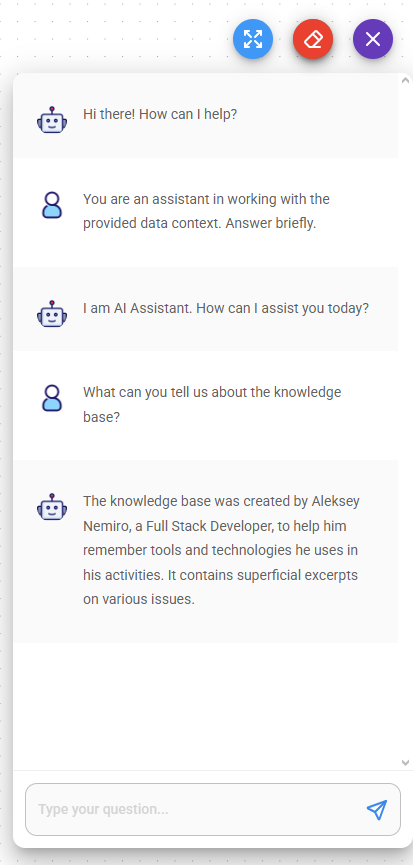Click the "Hi there! How can I help?" message
The image size is (413, 865).
coord(160,114)
